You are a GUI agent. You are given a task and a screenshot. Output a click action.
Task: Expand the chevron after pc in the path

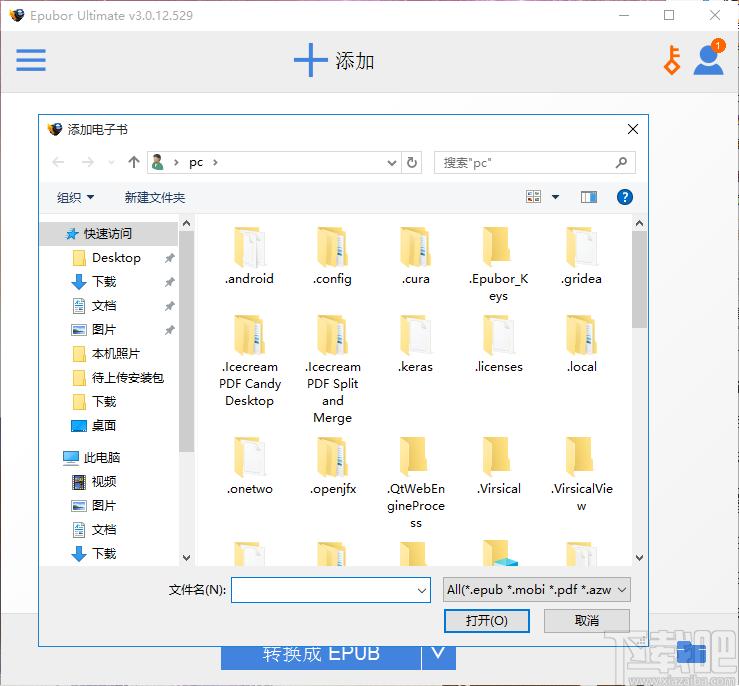click(215, 163)
